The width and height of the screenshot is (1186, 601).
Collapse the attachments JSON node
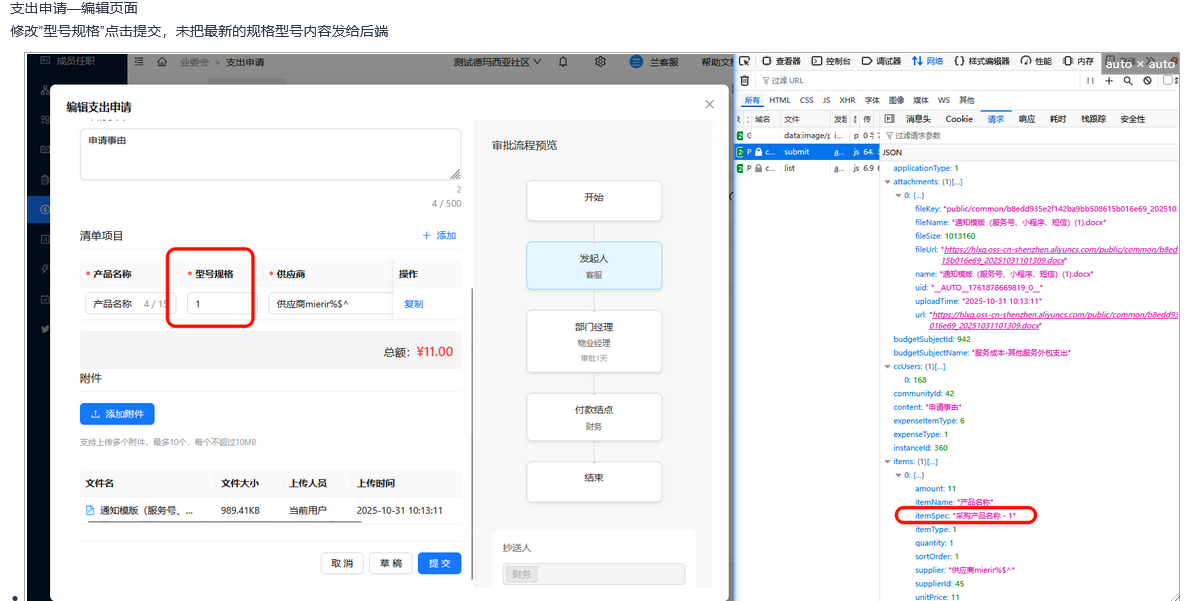pos(888,182)
